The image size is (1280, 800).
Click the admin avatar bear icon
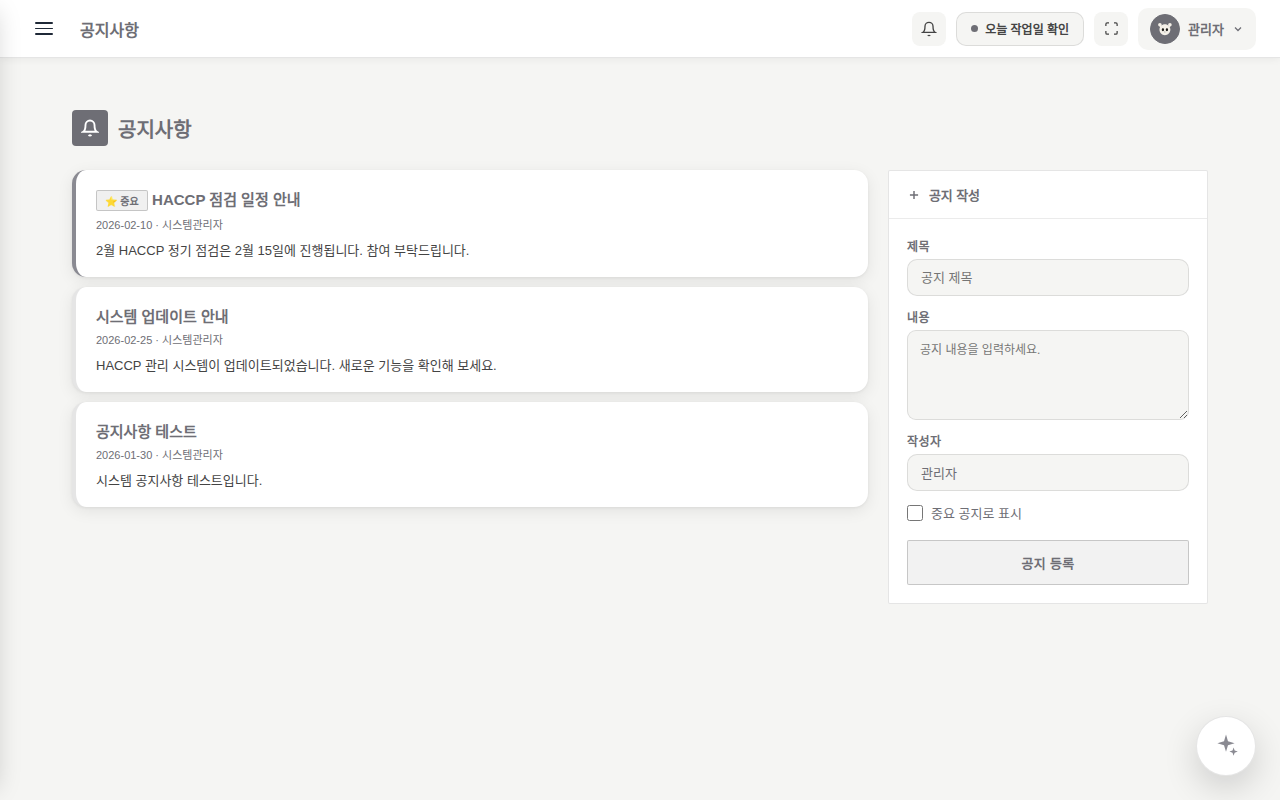[1165, 29]
